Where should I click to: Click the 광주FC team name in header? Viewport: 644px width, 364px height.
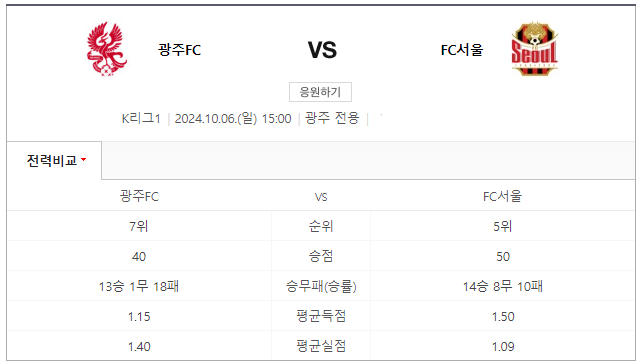pos(179,50)
